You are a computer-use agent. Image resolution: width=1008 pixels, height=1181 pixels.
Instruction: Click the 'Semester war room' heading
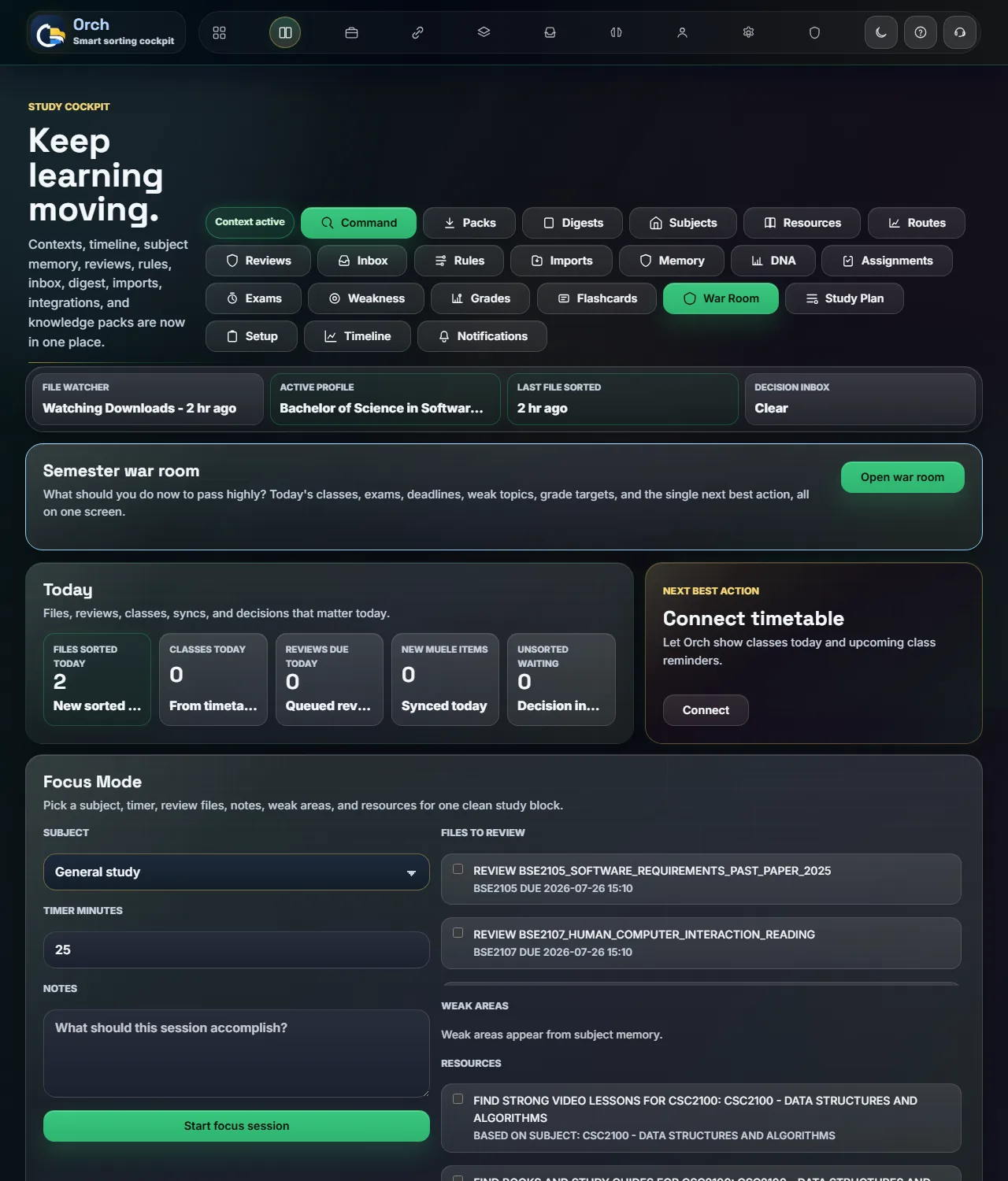point(121,471)
